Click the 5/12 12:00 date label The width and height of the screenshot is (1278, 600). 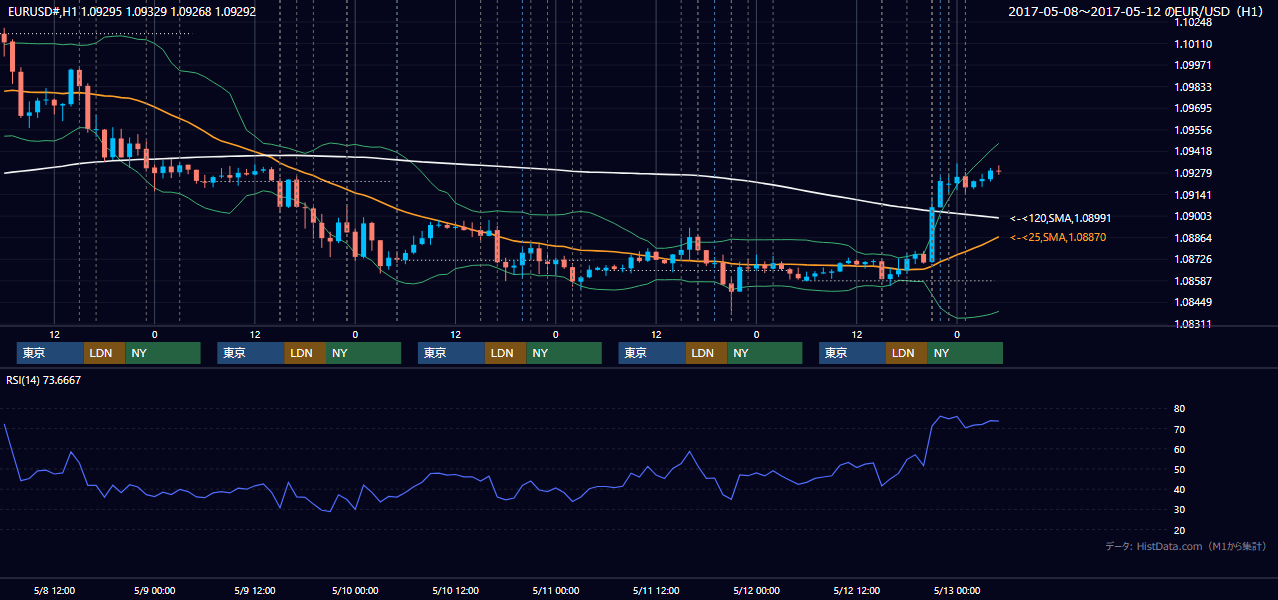pyautogui.click(x=856, y=590)
